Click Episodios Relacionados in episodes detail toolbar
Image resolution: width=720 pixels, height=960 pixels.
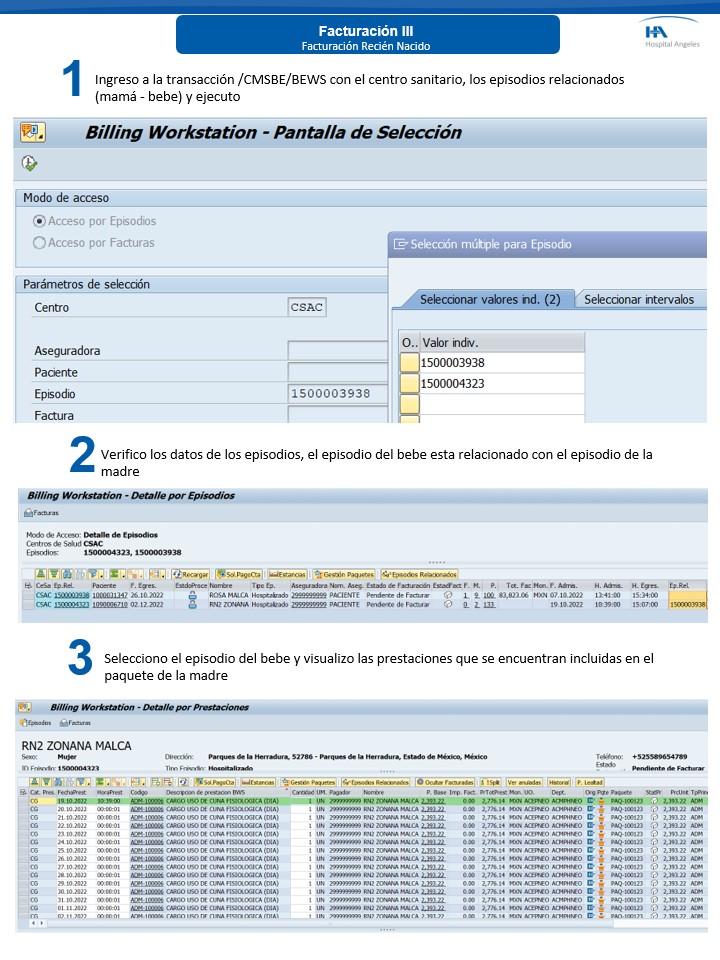(x=419, y=575)
